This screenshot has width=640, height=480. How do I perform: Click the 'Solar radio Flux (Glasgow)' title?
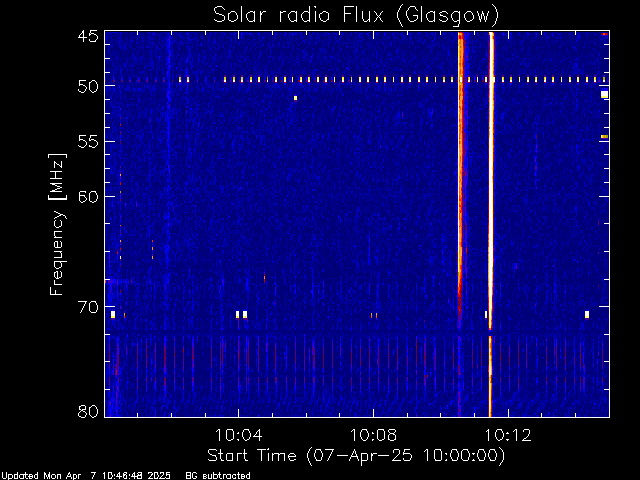point(356,16)
